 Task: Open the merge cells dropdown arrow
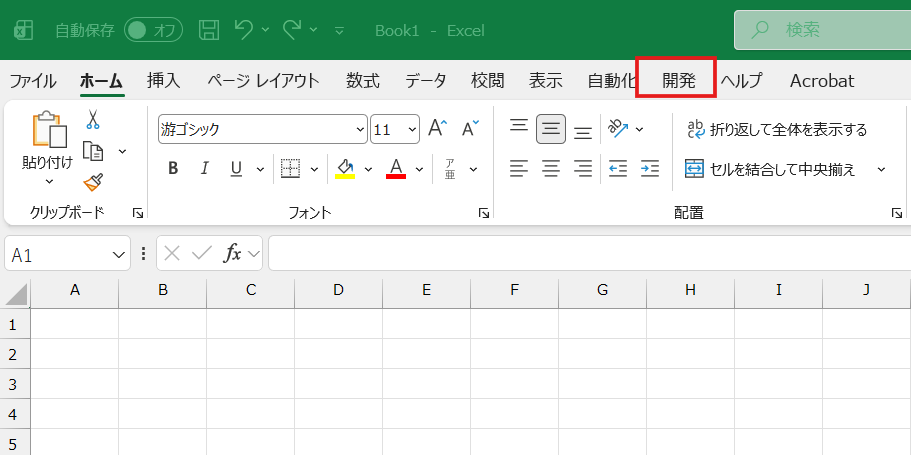pyautogui.click(x=881, y=169)
